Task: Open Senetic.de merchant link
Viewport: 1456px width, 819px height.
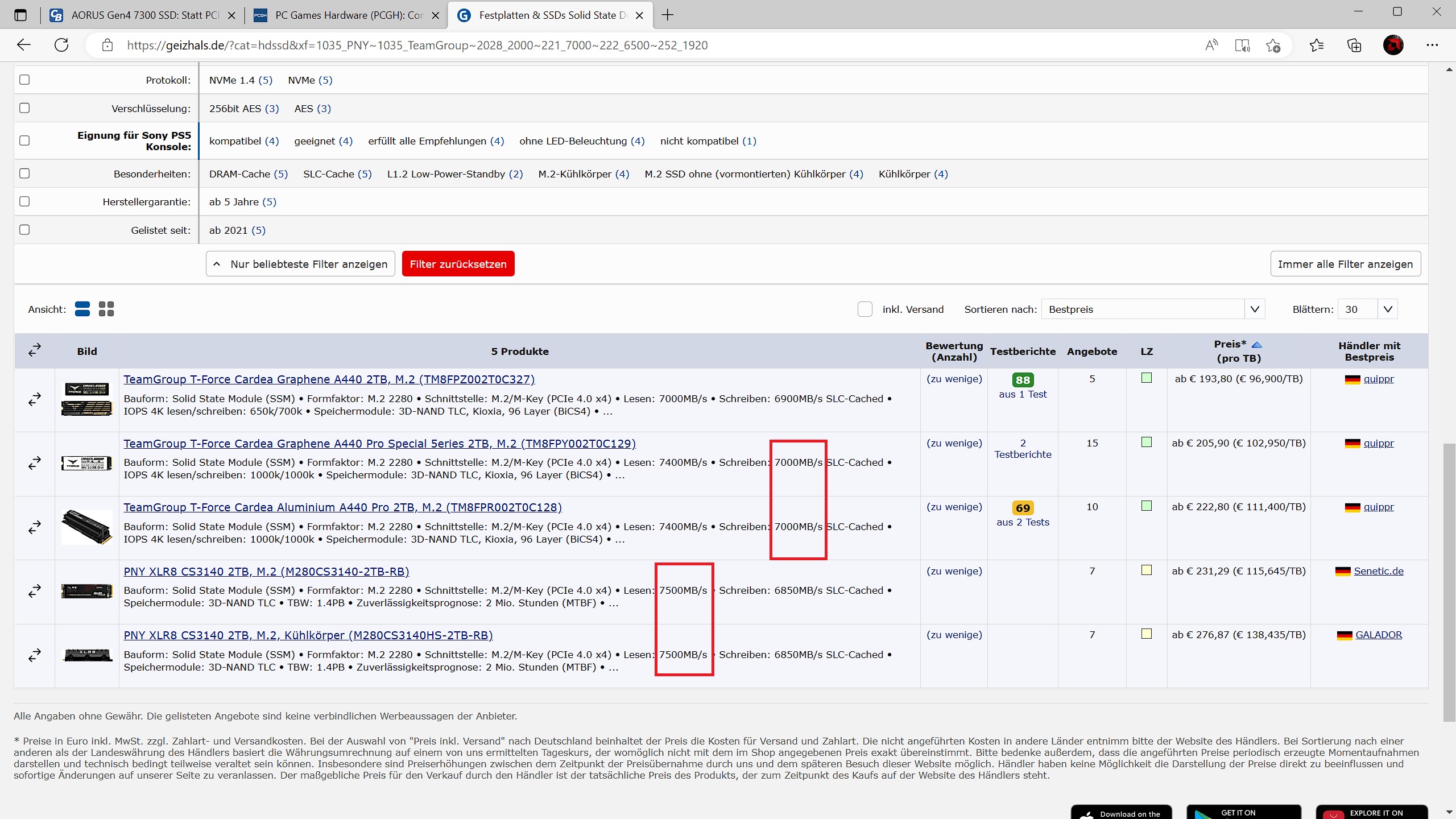Action: coord(1379,571)
